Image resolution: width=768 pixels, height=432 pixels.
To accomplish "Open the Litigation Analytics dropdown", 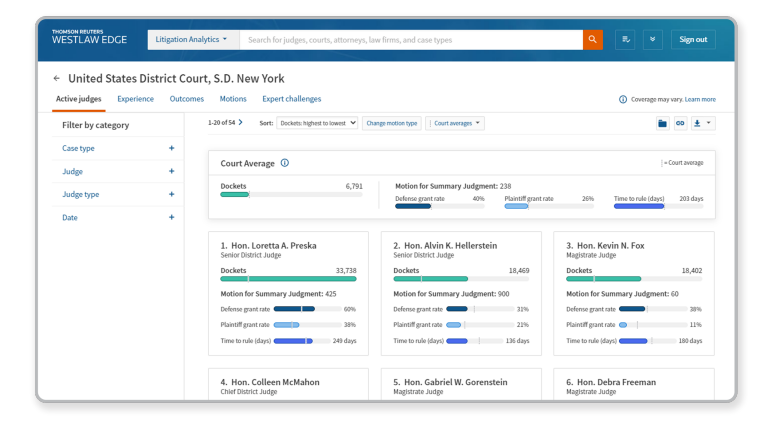I will click(193, 40).
